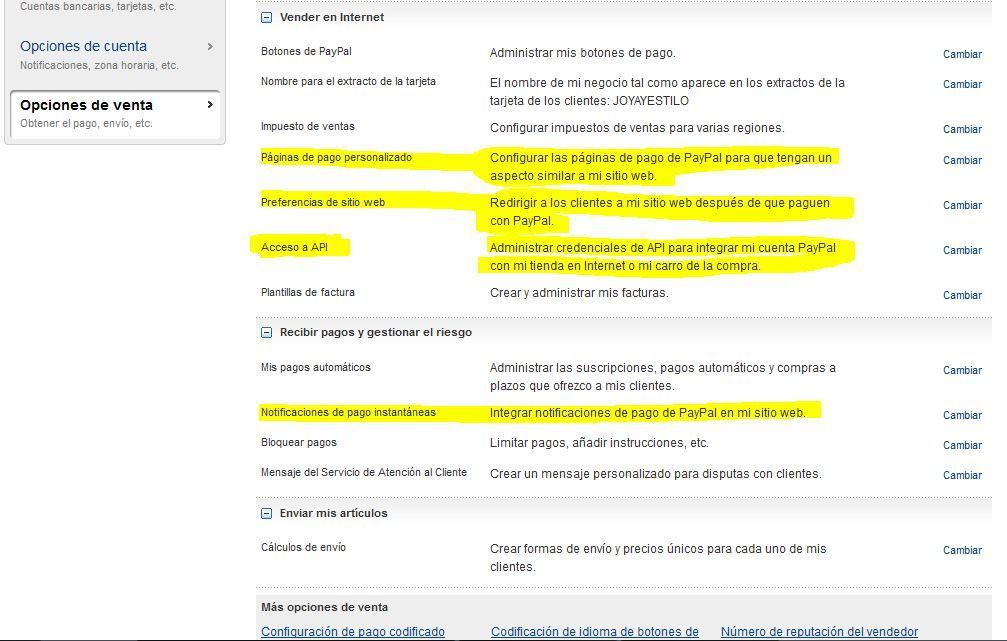
Task: Click the Botones de PayPal label
Action: pos(306,51)
